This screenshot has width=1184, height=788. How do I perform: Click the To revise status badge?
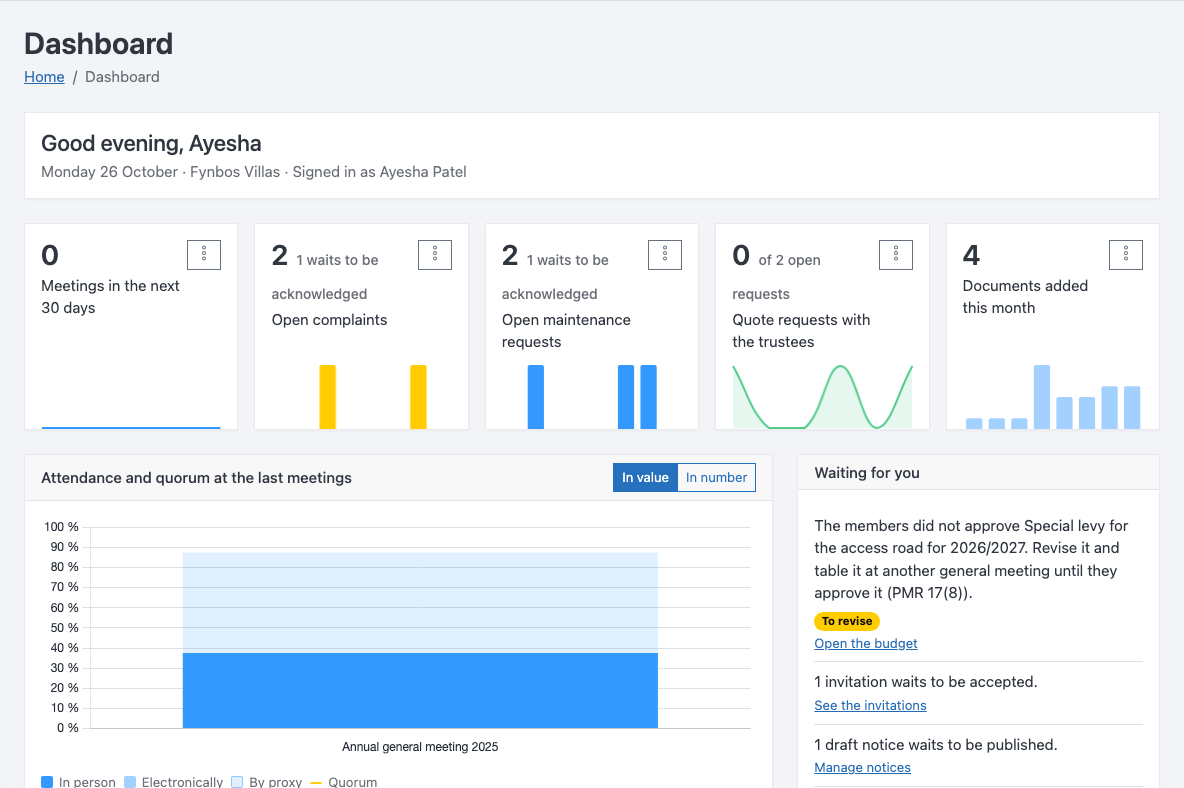point(847,621)
